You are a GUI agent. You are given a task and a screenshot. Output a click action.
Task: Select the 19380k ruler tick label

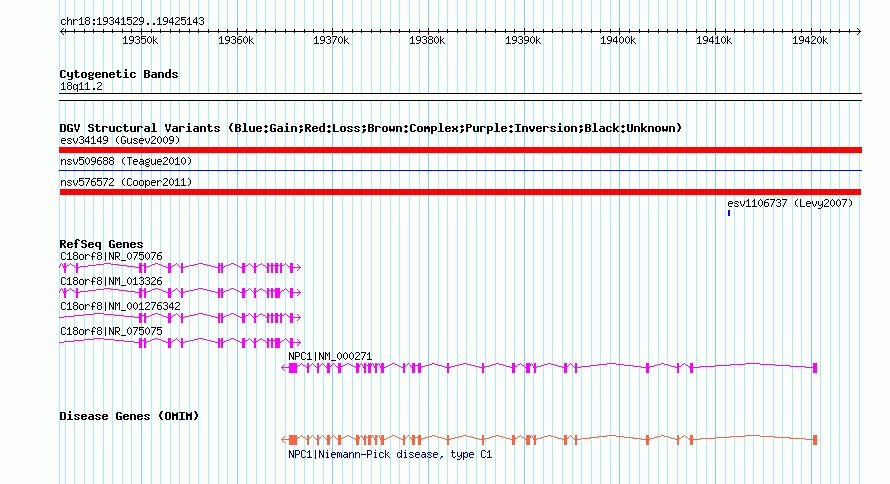pyautogui.click(x=427, y=40)
